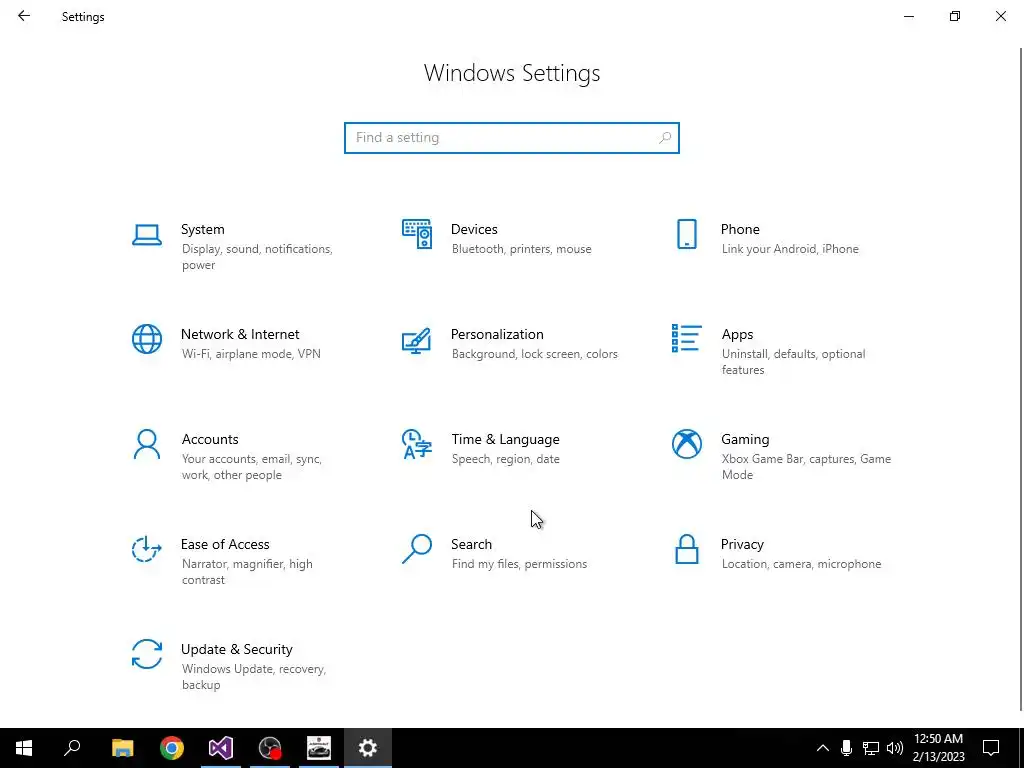Open the Windows Start menu
Image resolution: width=1024 pixels, height=768 pixels.
[x=24, y=748]
